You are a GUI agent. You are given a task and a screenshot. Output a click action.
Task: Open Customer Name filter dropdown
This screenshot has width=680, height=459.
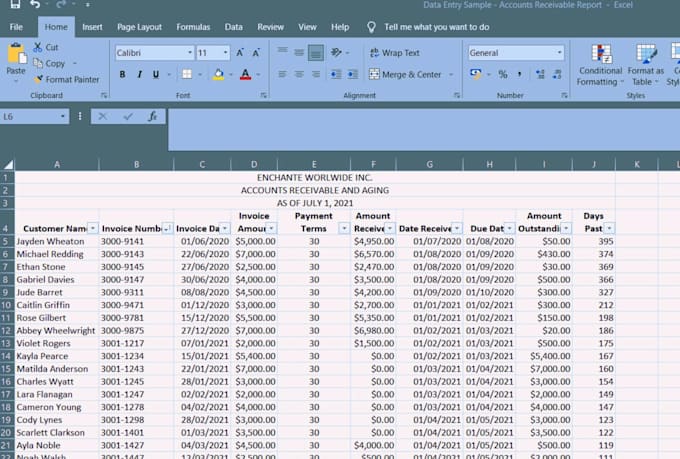pos(93,228)
